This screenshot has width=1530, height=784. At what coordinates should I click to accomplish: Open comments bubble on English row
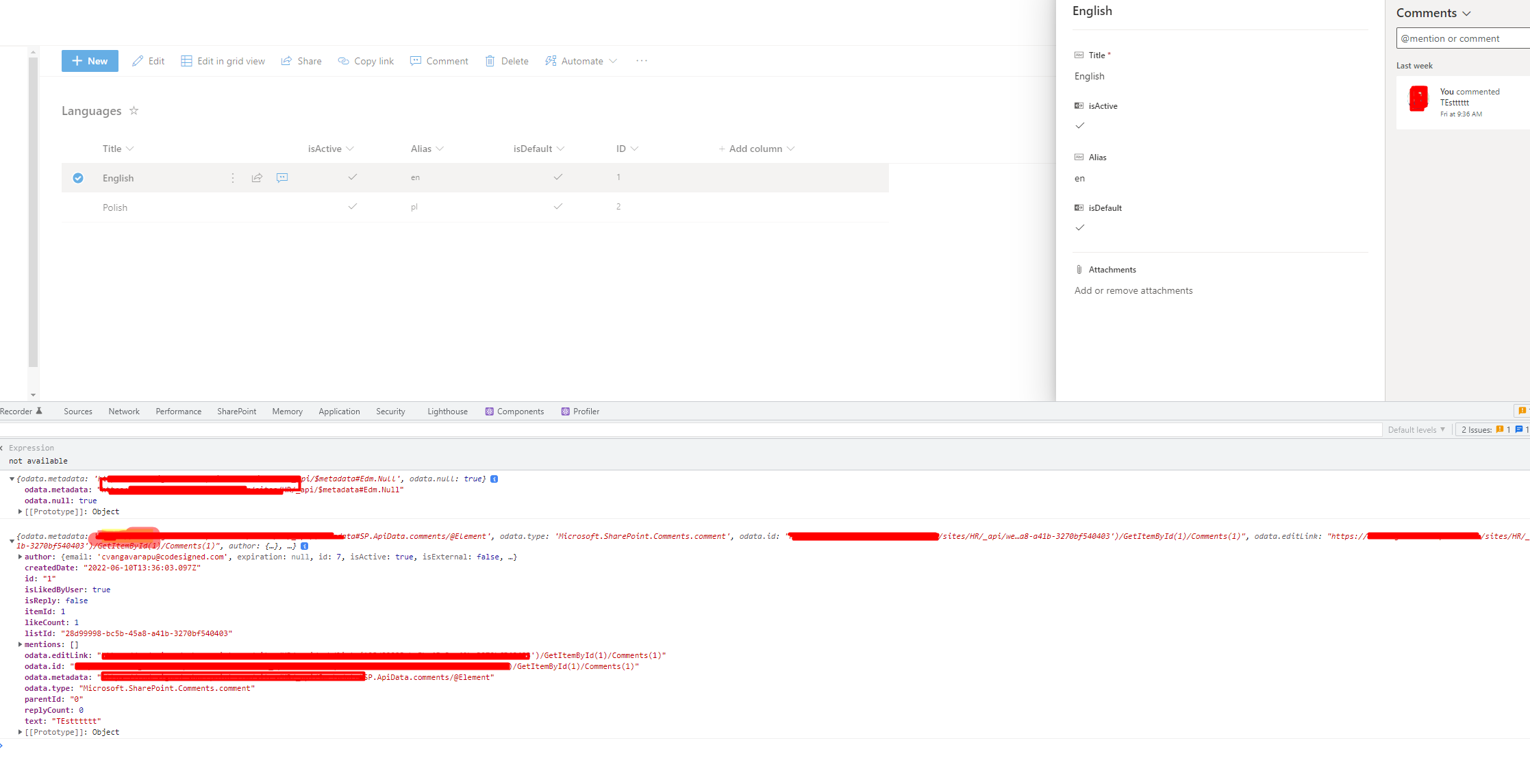click(x=281, y=177)
